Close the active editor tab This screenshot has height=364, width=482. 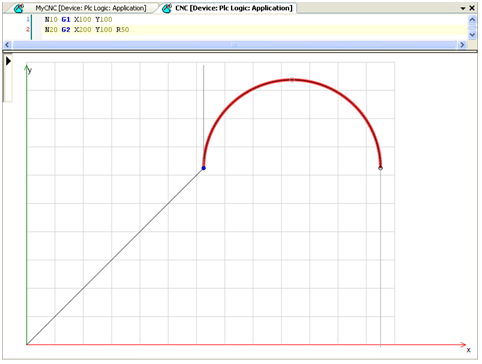tap(472, 8)
